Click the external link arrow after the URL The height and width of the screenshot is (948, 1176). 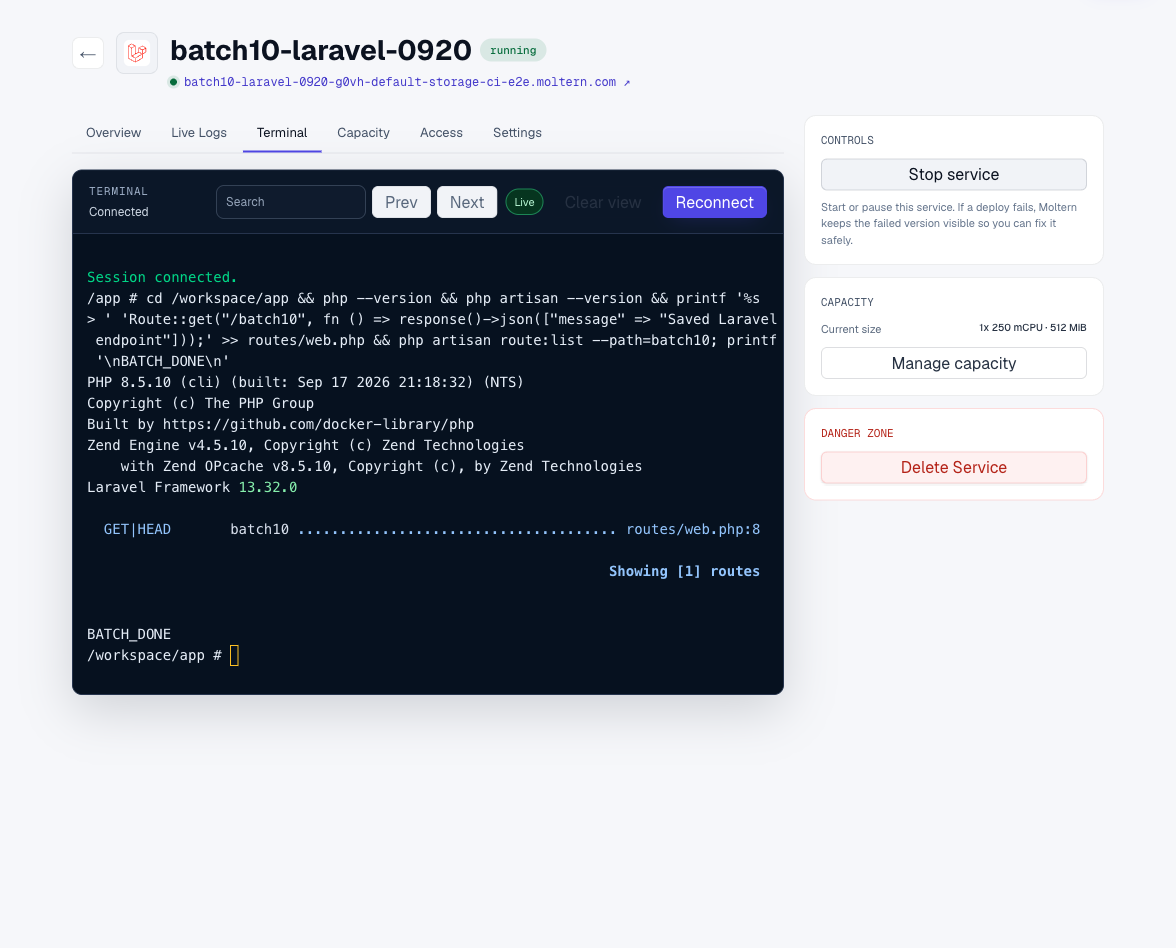(627, 82)
